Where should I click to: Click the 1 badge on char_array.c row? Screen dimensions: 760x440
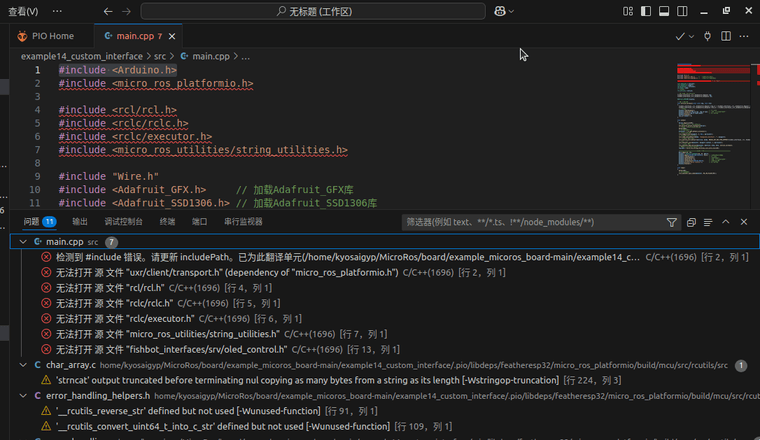point(741,365)
